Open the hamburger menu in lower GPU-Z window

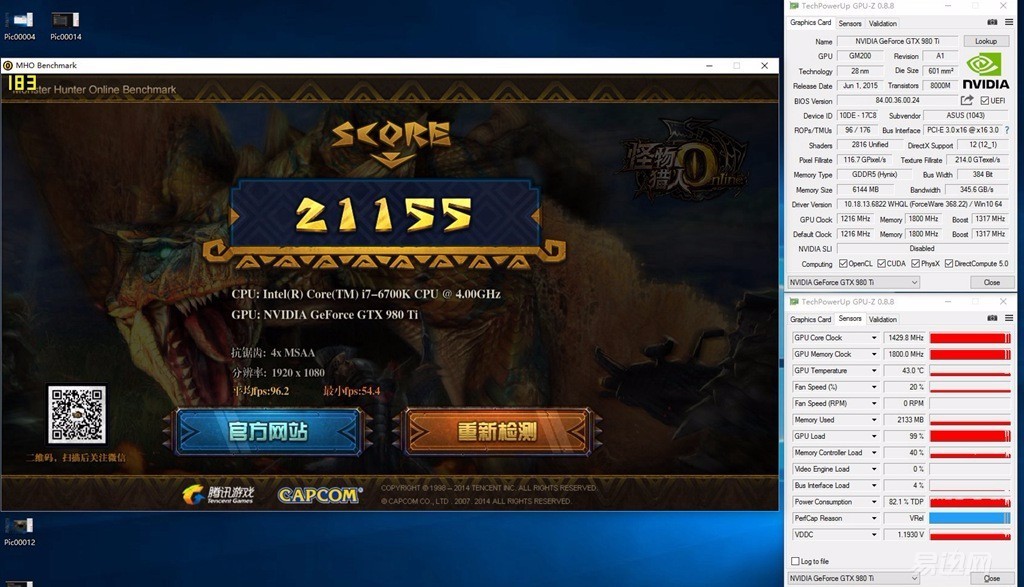point(1009,318)
